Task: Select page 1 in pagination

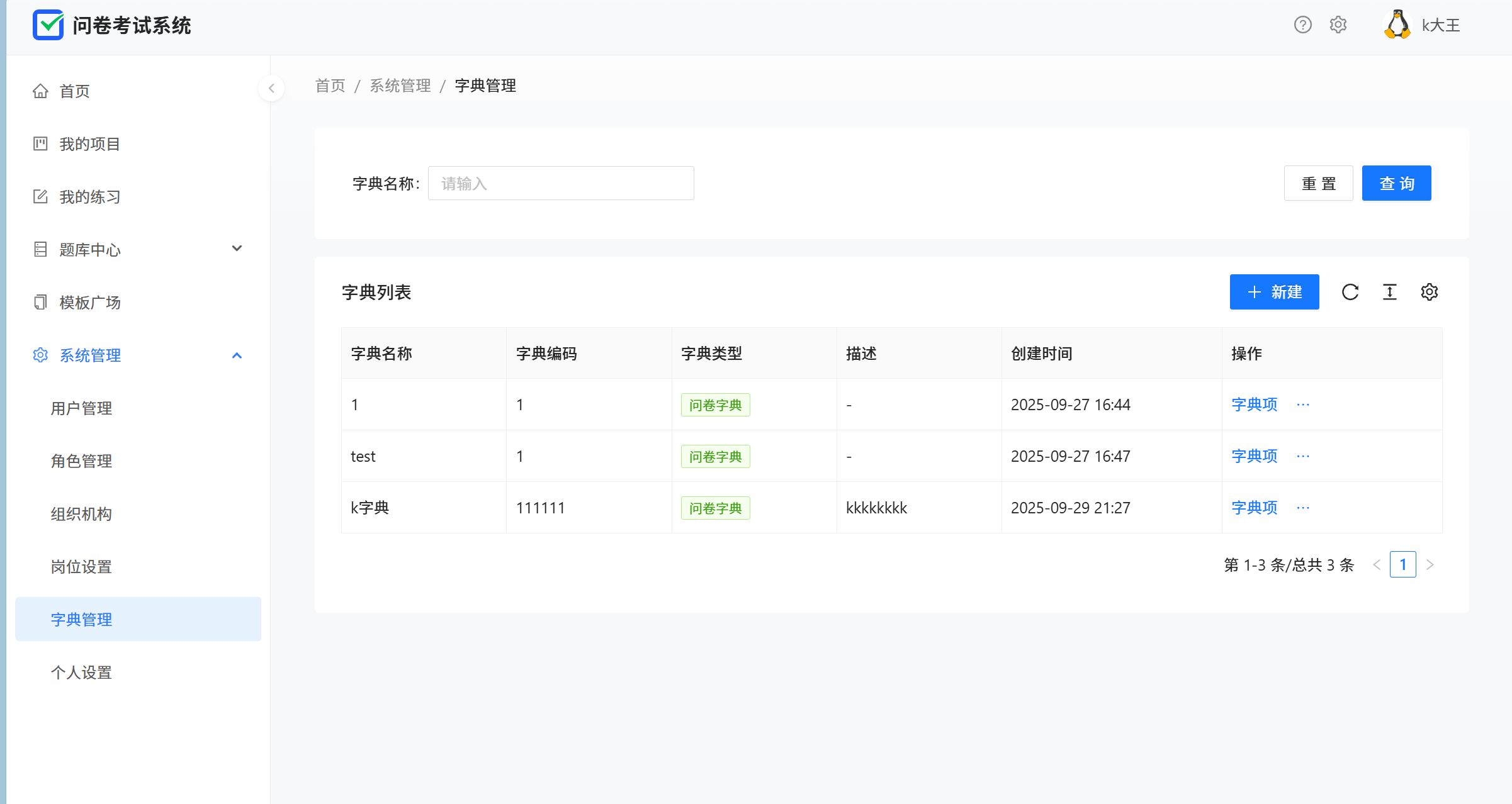Action: (1402, 564)
